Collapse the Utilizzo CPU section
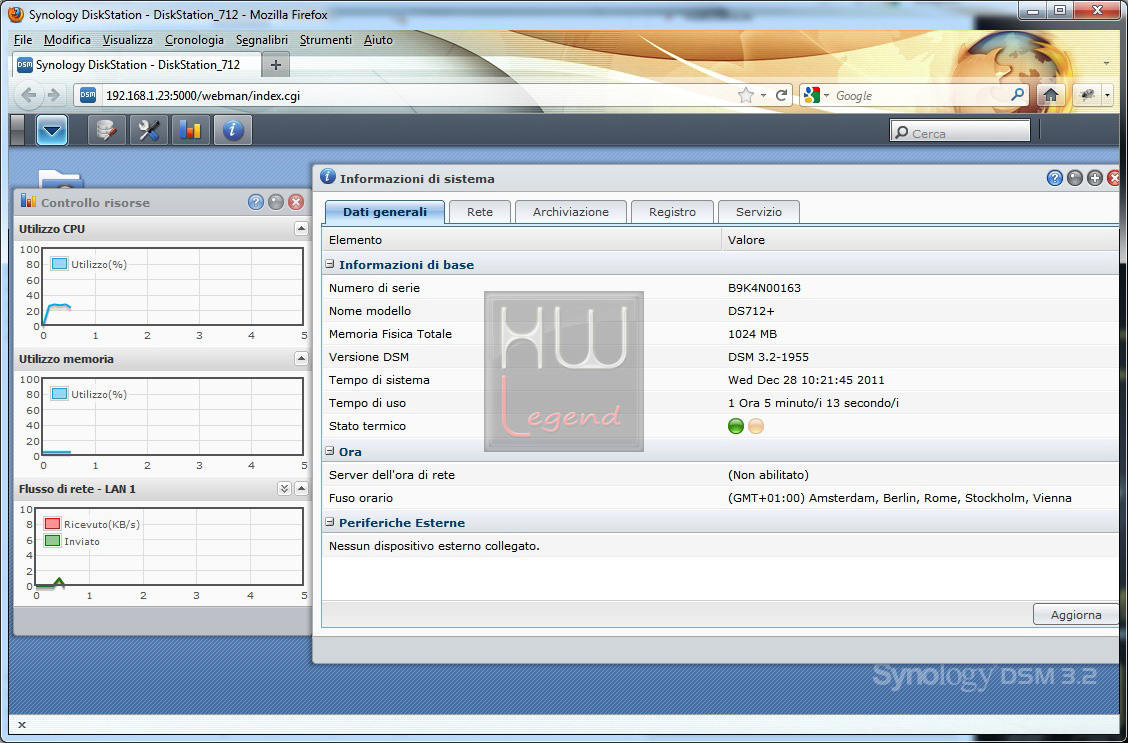The image size is (1128, 743). (x=301, y=229)
